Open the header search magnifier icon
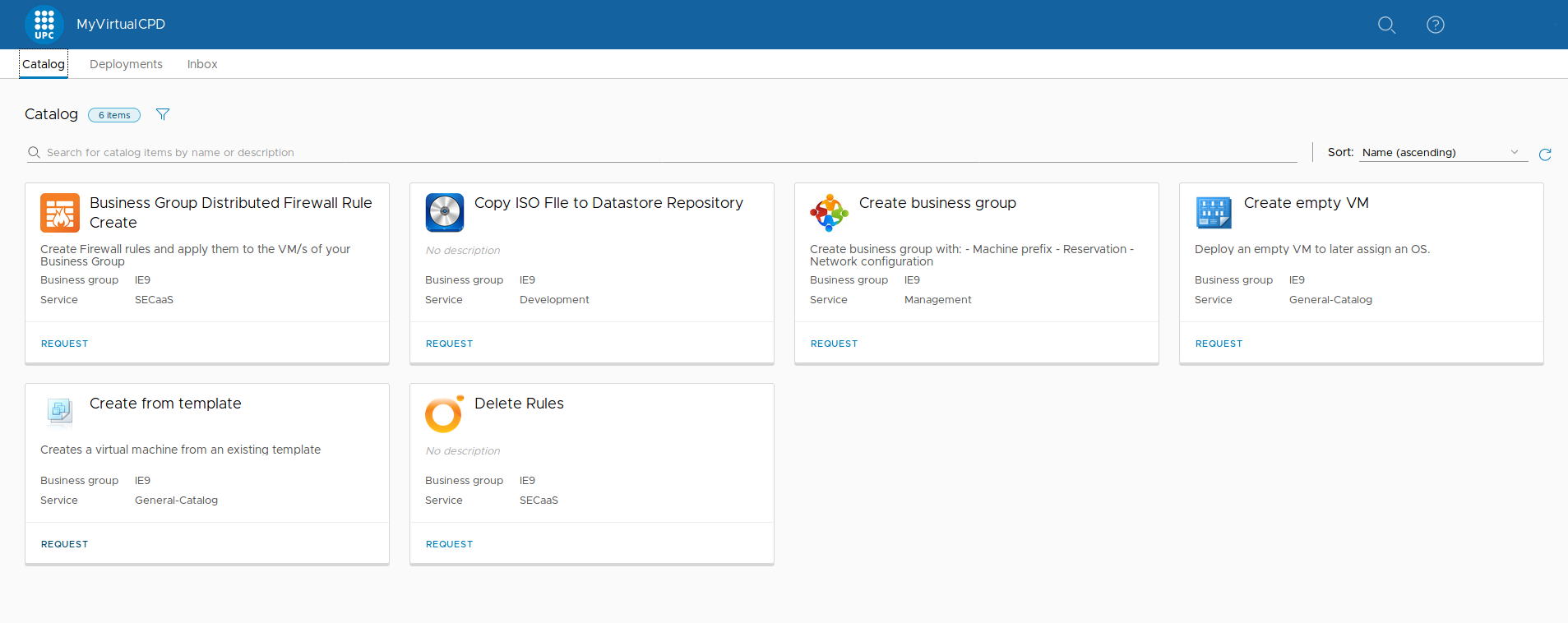This screenshot has height=623, width=1568. point(1386,25)
